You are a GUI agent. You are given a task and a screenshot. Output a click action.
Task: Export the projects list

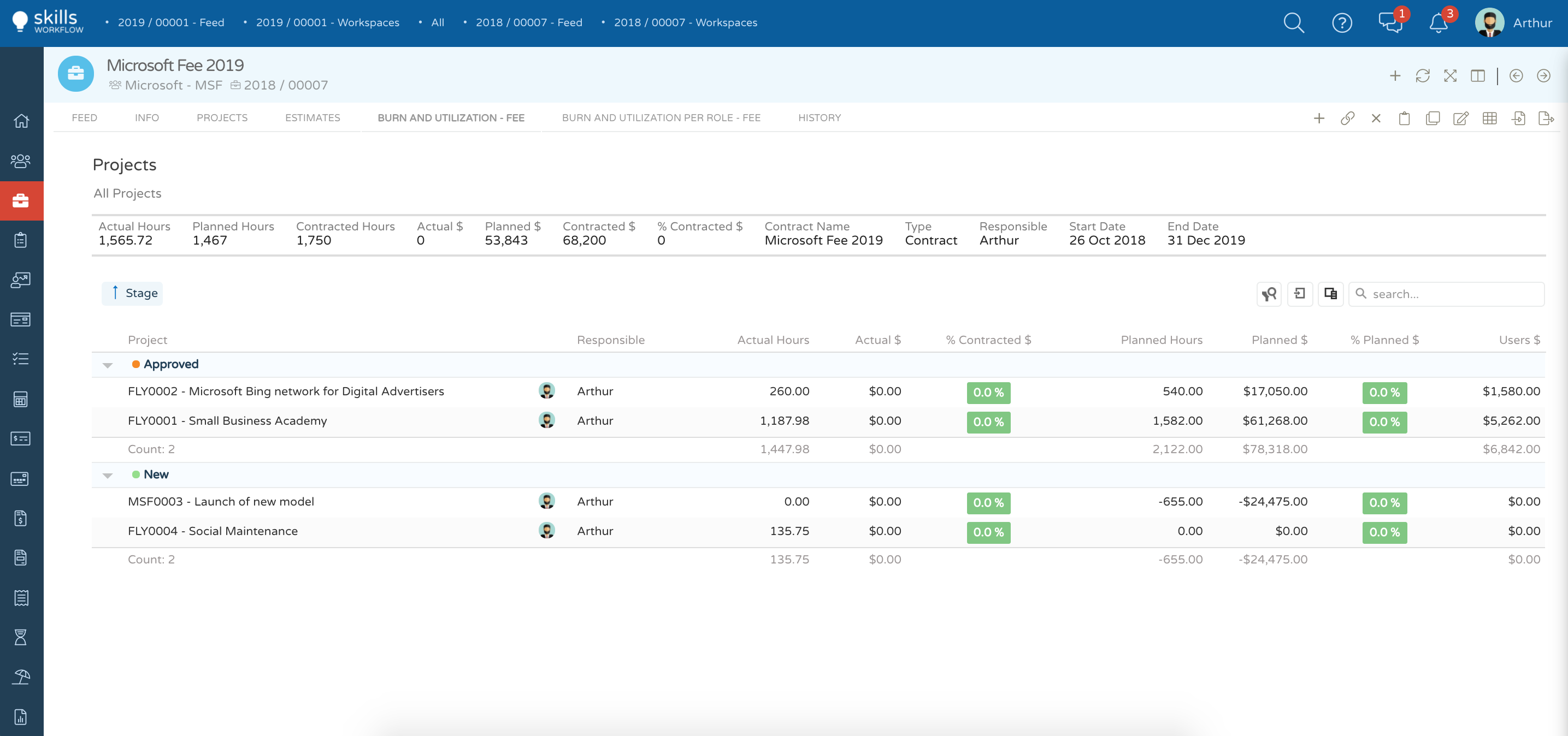click(x=1546, y=118)
